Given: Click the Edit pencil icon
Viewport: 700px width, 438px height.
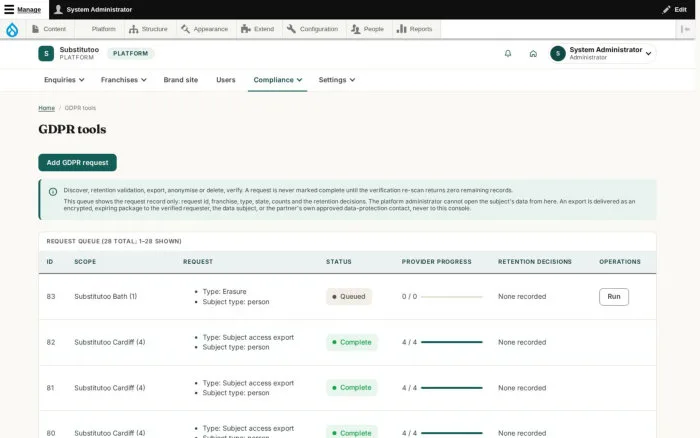Looking at the screenshot, I should point(666,9).
